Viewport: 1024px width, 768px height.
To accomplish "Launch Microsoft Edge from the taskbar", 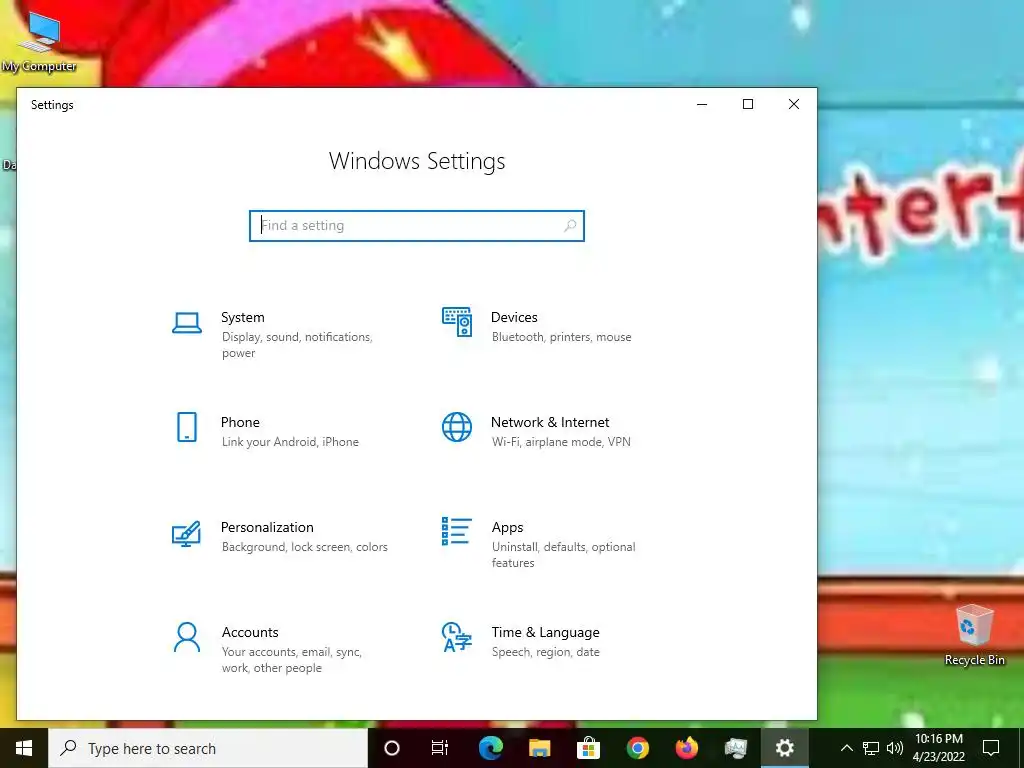I will coord(490,748).
